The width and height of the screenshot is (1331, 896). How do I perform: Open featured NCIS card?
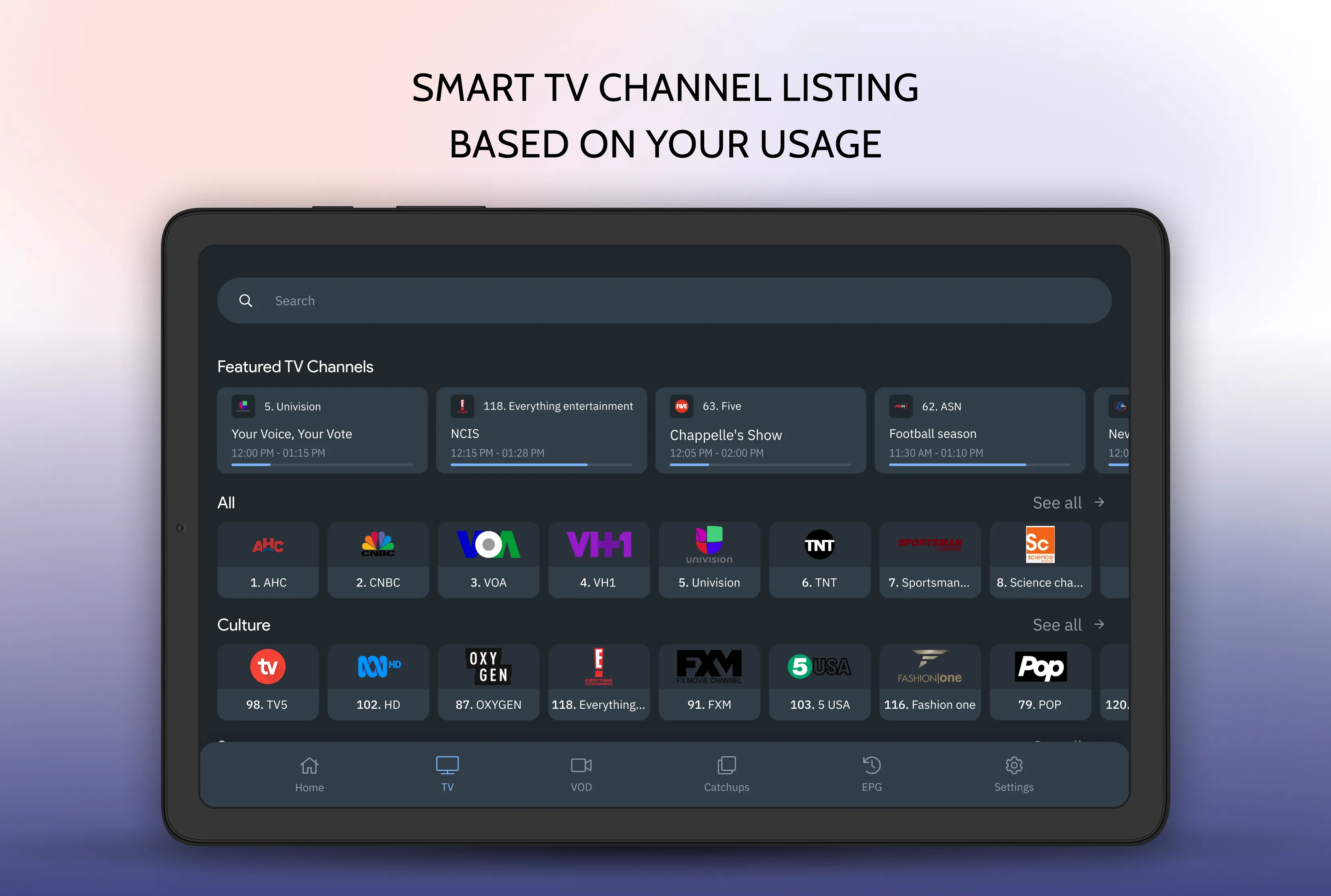click(x=542, y=430)
